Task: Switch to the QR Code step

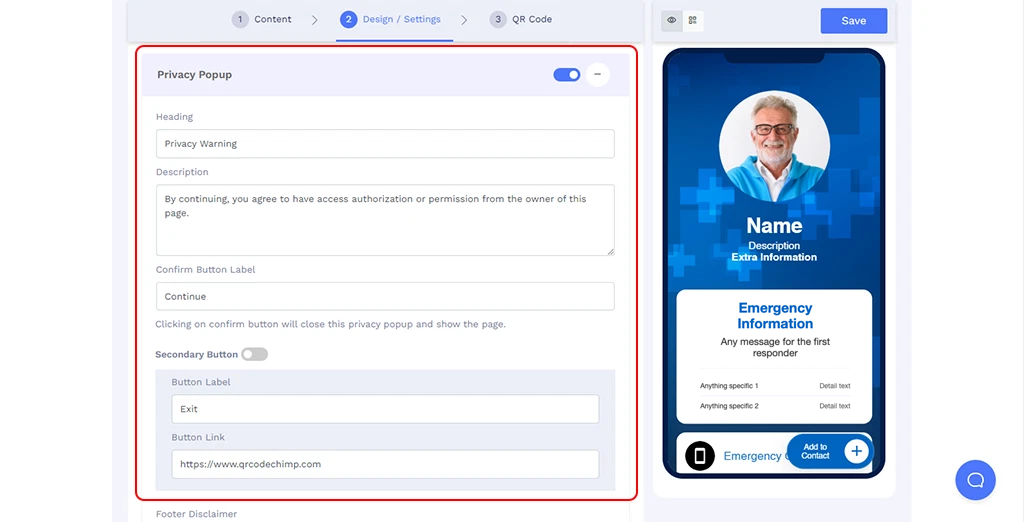Action: (x=521, y=19)
